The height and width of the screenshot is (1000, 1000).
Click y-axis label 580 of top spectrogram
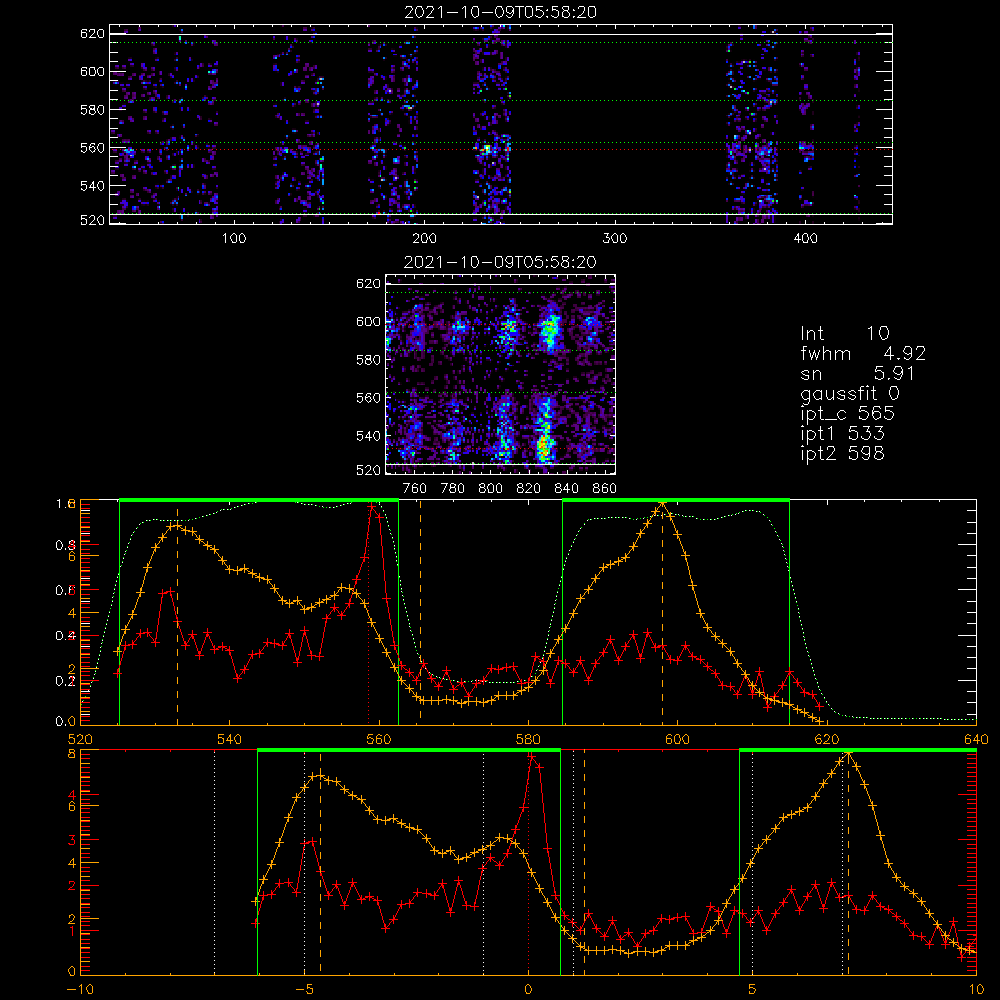tap(92, 110)
